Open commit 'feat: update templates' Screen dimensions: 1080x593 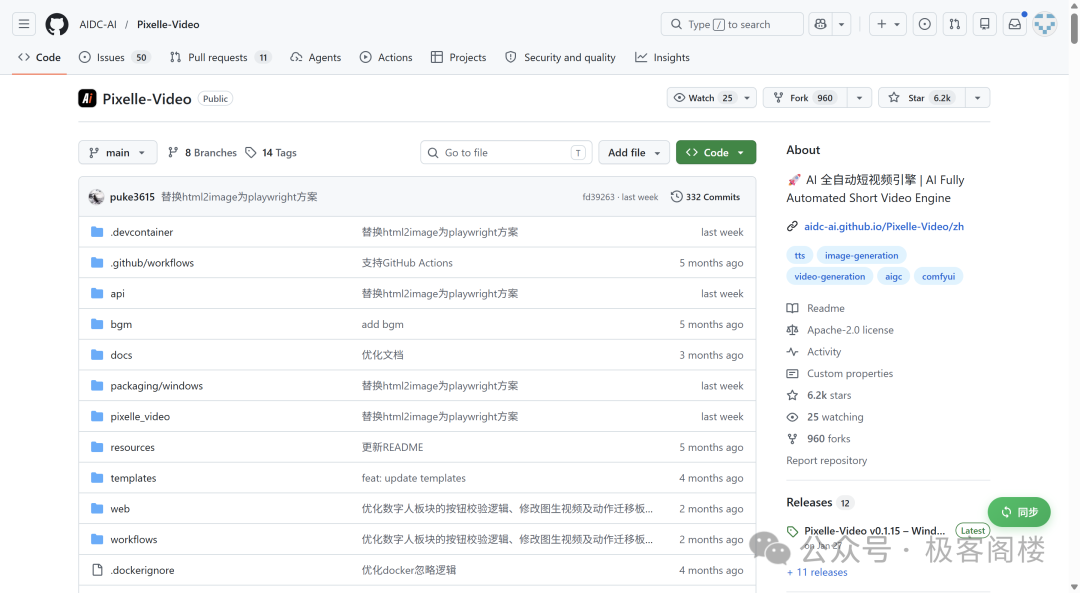(413, 478)
